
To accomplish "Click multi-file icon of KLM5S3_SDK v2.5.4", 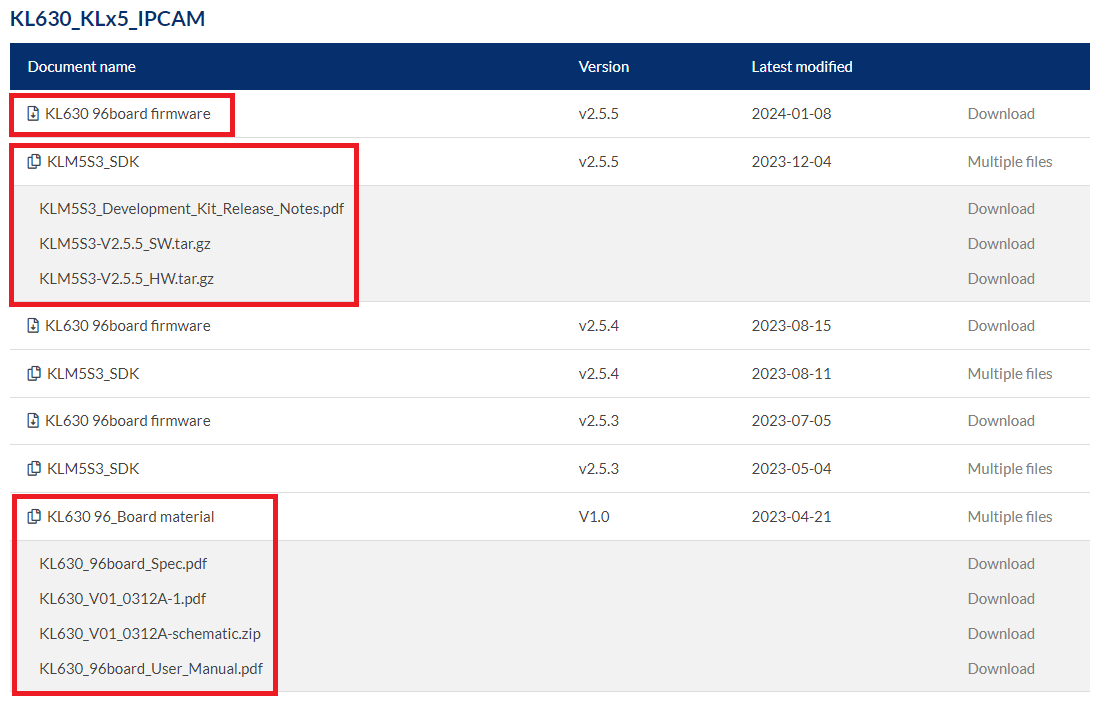I will (x=34, y=373).
